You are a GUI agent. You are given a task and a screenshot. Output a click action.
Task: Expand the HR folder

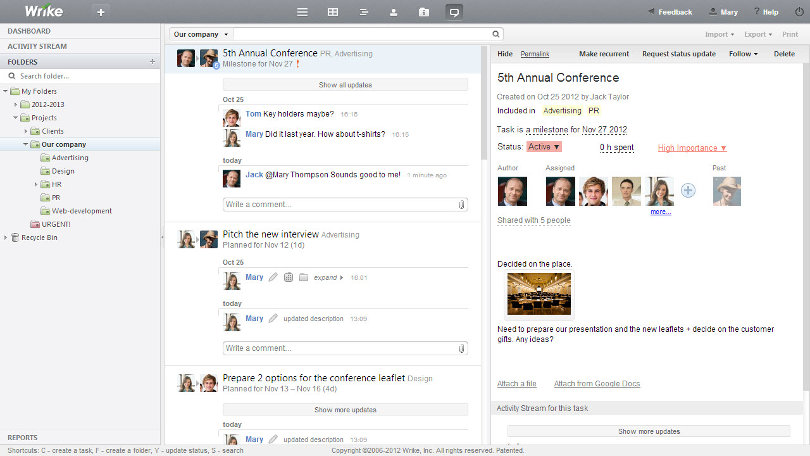pyautogui.click(x=36, y=184)
